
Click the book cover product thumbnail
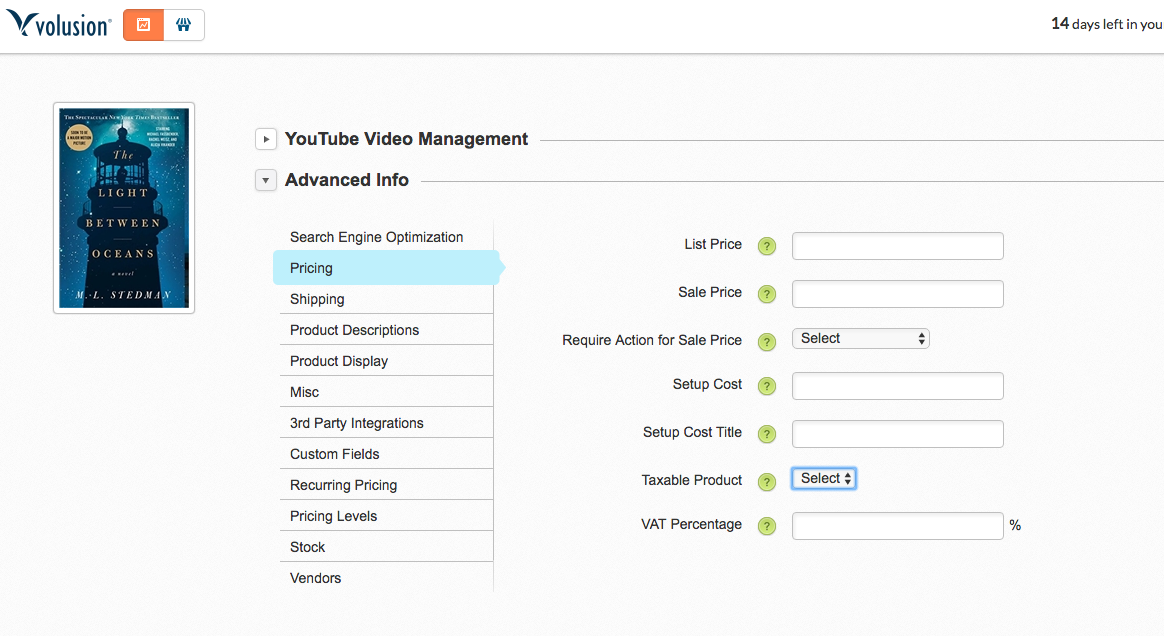tap(124, 208)
